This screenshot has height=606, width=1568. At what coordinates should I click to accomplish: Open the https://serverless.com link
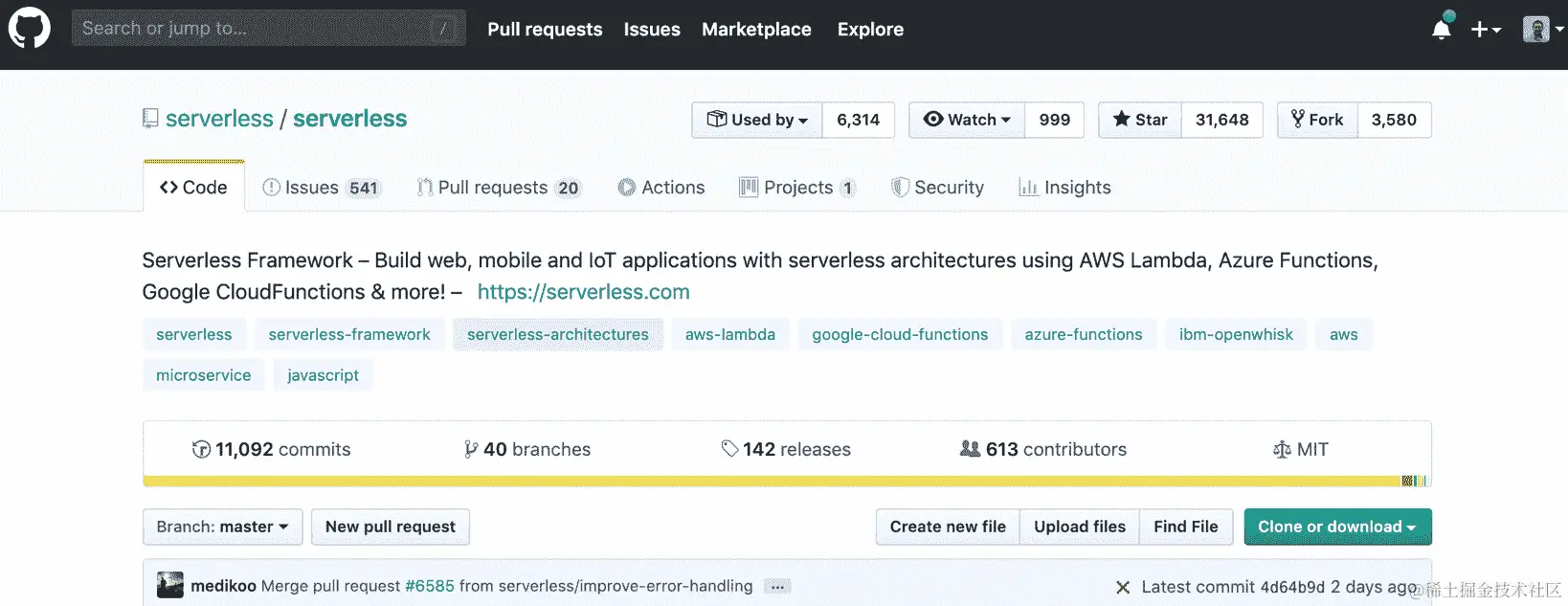point(583,292)
